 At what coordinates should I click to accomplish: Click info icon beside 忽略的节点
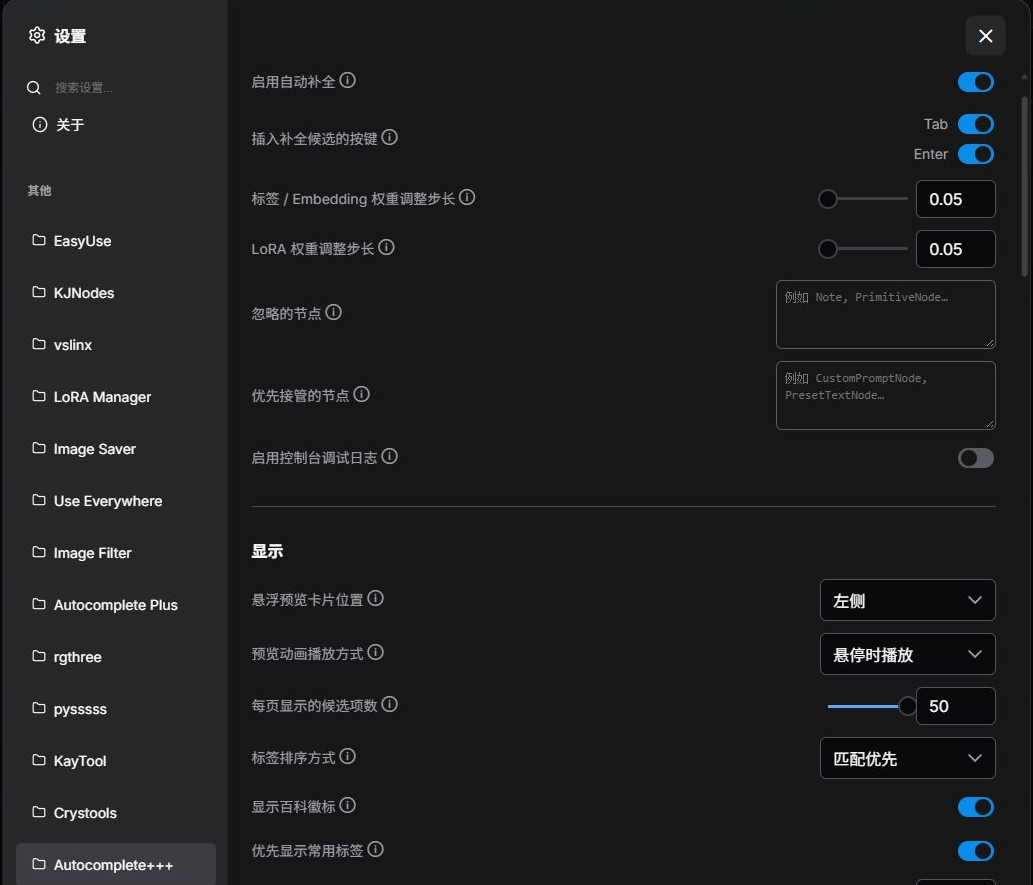pyautogui.click(x=334, y=312)
